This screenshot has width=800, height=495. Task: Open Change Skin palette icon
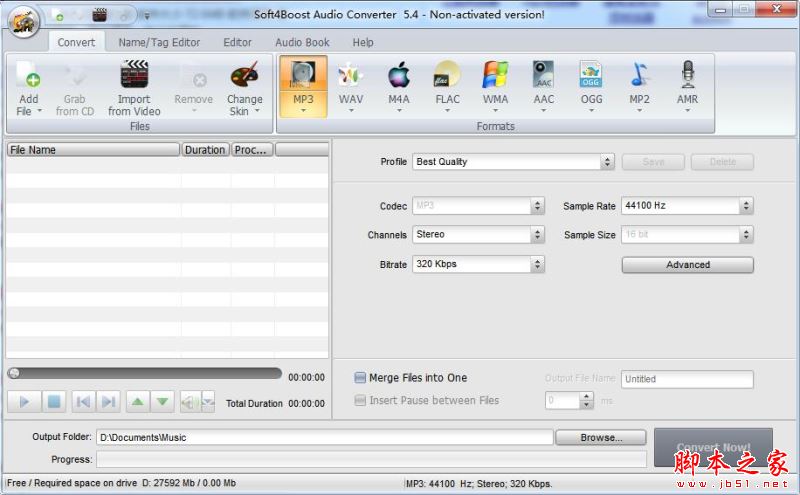point(244,76)
